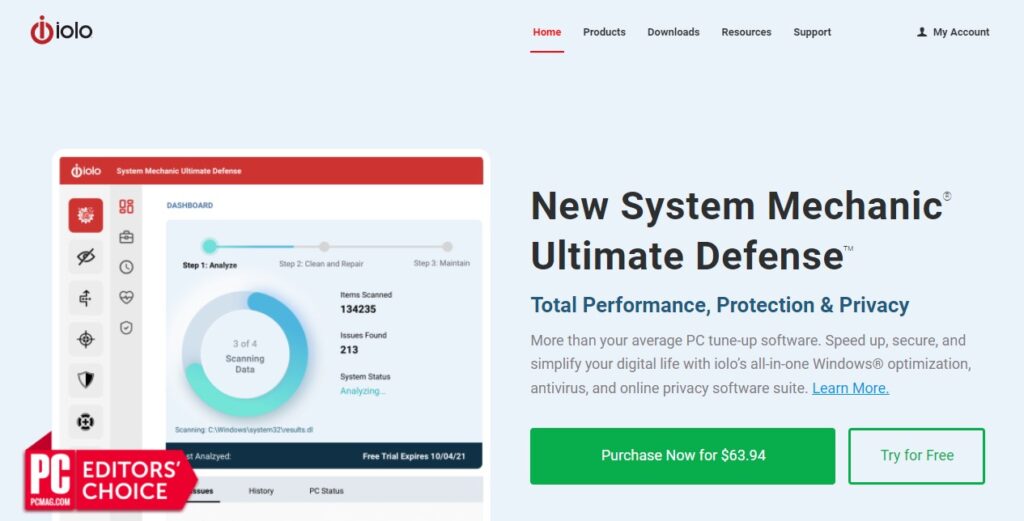
Task: Open the Home menu item
Action: (x=547, y=32)
